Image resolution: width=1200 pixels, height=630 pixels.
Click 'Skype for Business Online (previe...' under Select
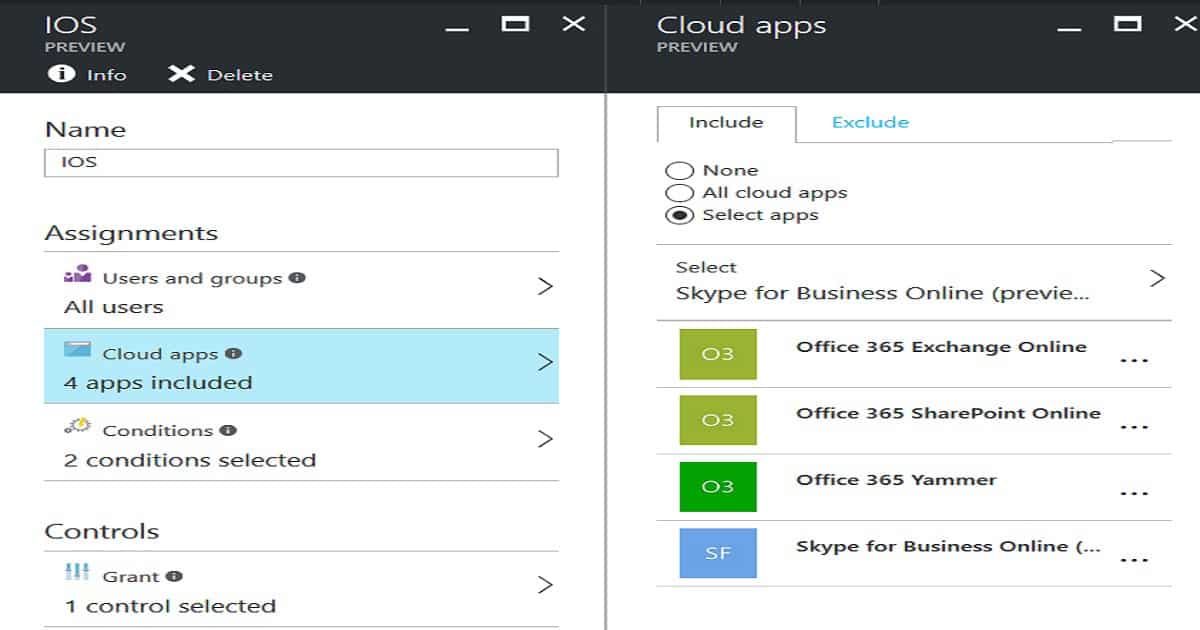(x=883, y=294)
